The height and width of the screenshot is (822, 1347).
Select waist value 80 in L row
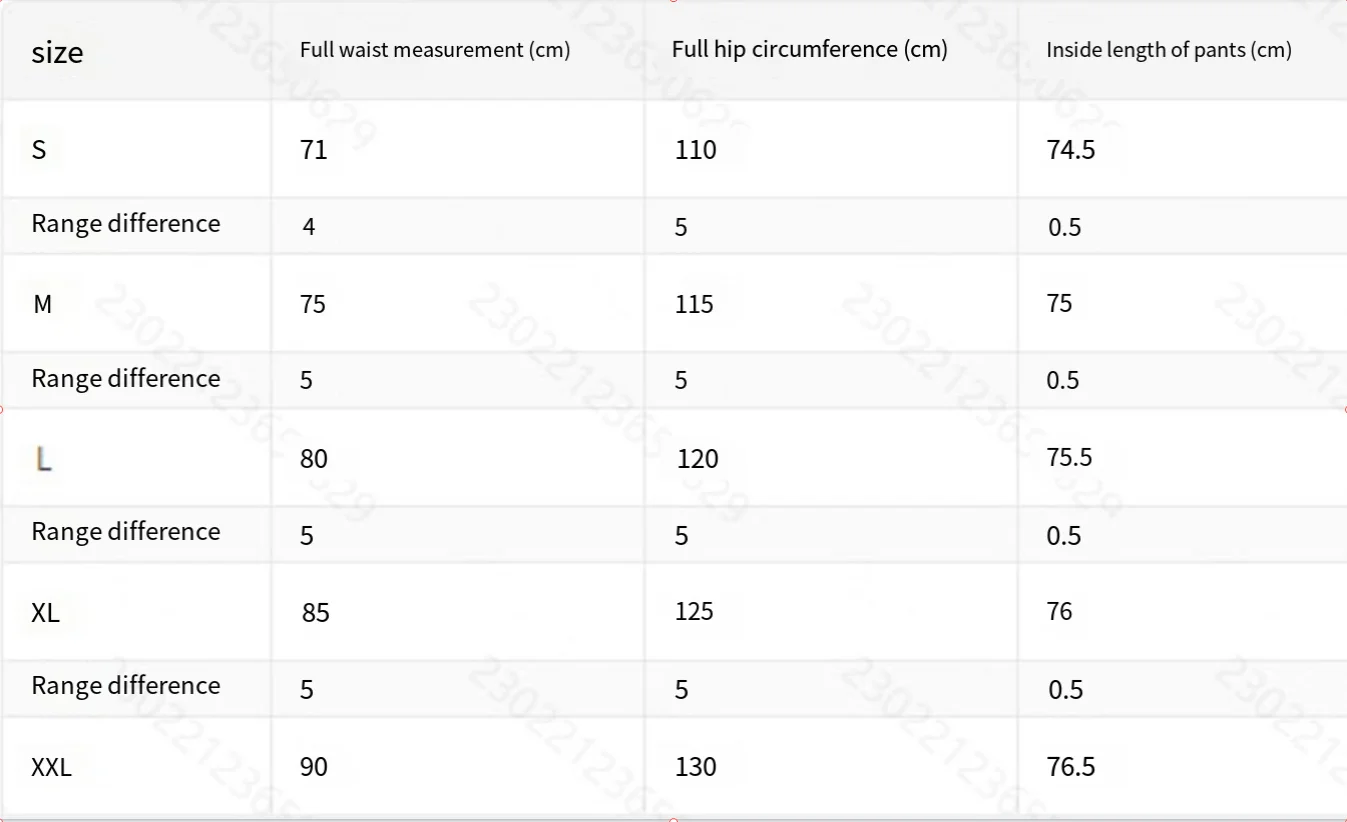314,459
